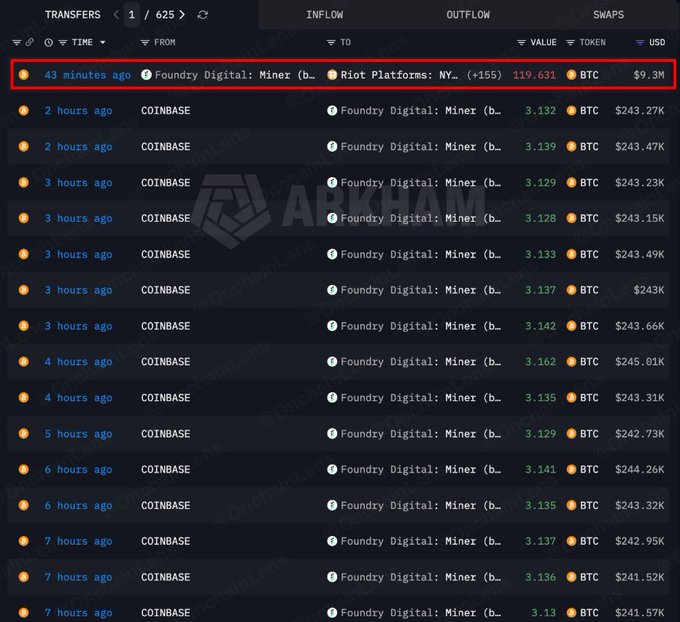The image size is (680, 622).
Task: Click Bitcoin chain icon in $243.27K row
Action: 24,110
